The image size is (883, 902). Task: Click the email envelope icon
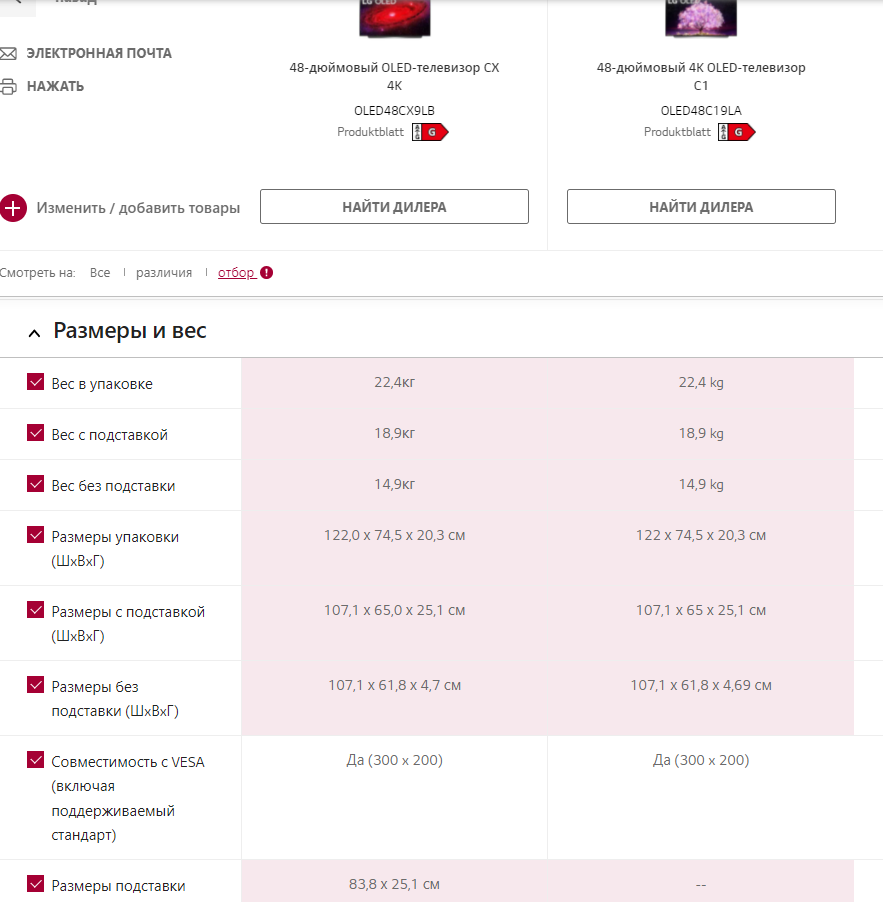pyautogui.click(x=8, y=53)
